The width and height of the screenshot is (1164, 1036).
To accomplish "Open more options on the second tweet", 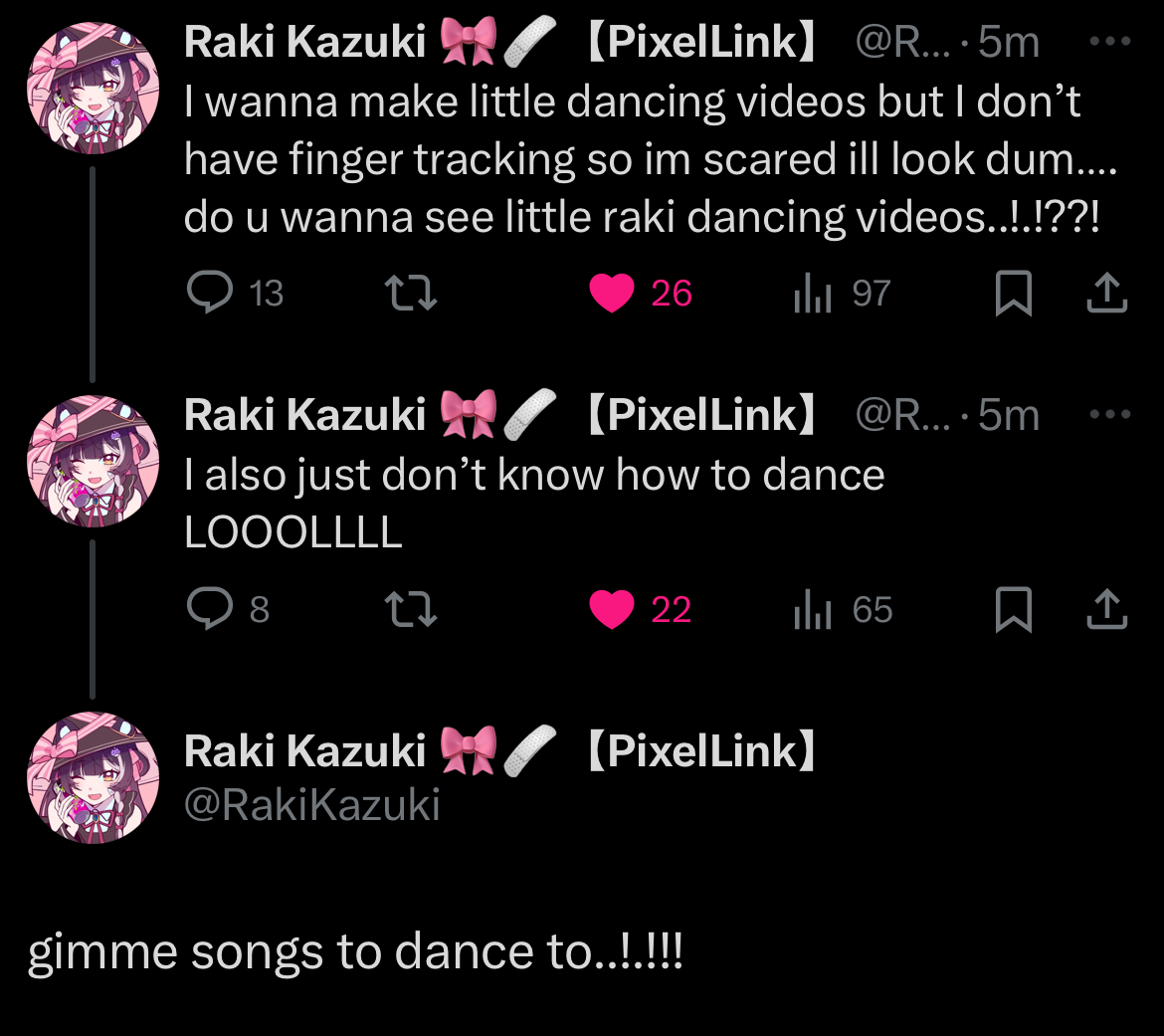I will (x=1110, y=414).
